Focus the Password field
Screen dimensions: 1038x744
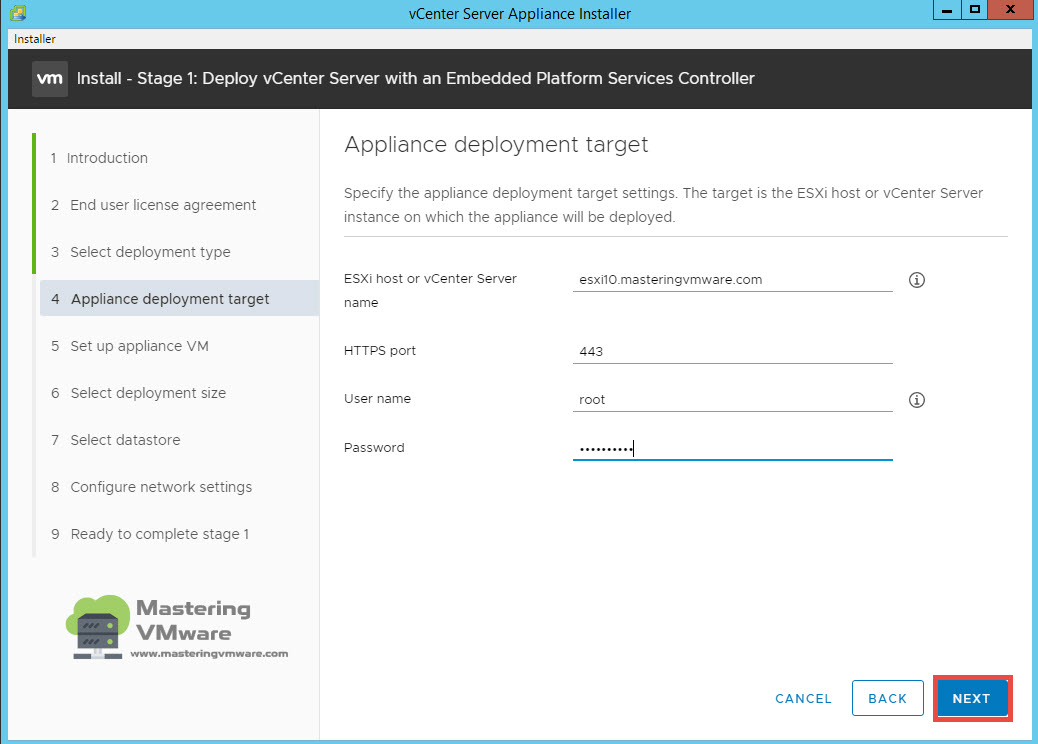tap(732, 448)
